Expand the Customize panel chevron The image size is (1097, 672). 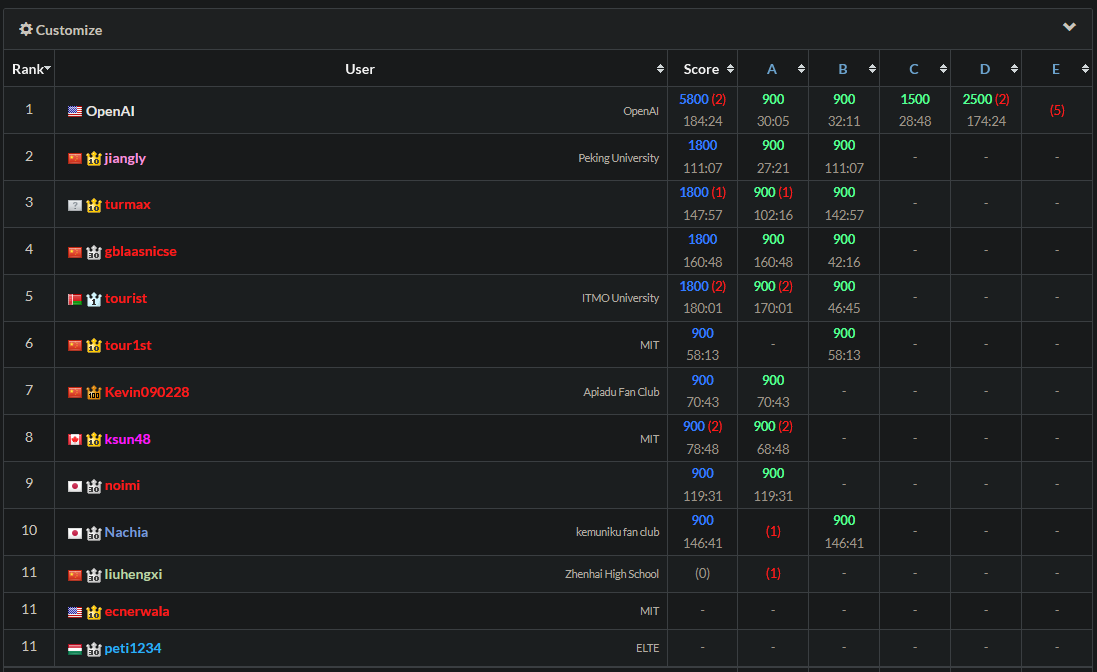pos(1069,27)
